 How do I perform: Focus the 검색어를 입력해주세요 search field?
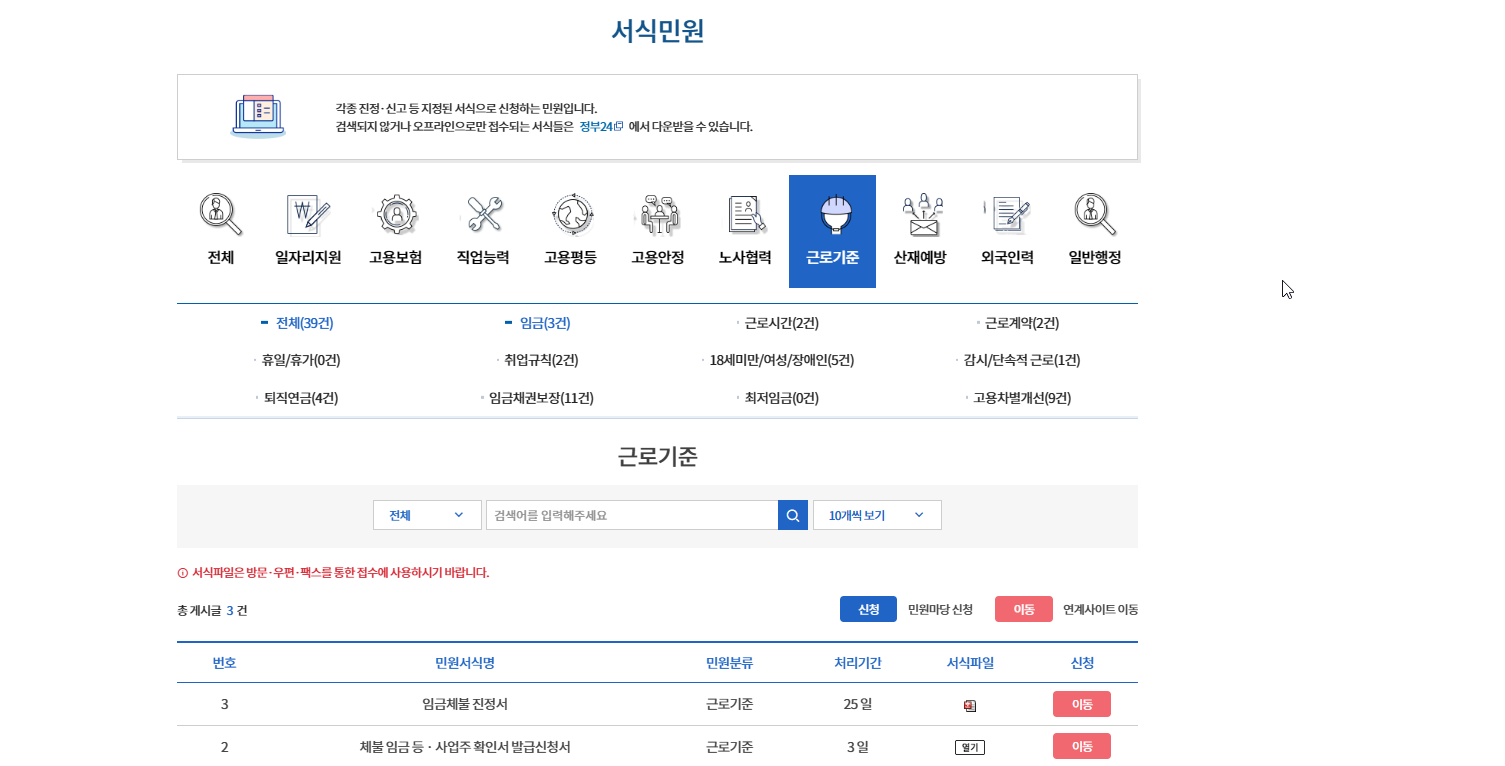click(x=632, y=515)
